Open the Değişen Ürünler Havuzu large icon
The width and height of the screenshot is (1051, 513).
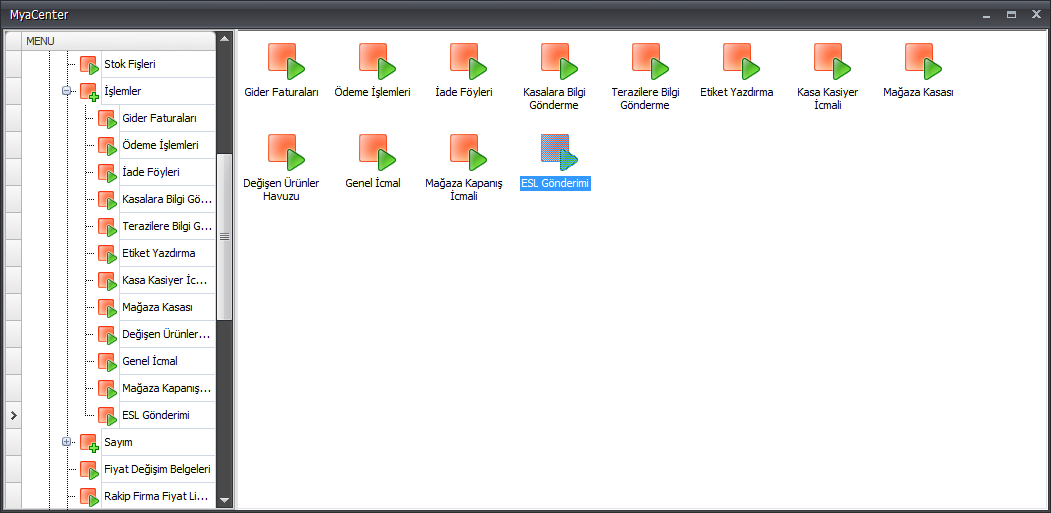286,152
